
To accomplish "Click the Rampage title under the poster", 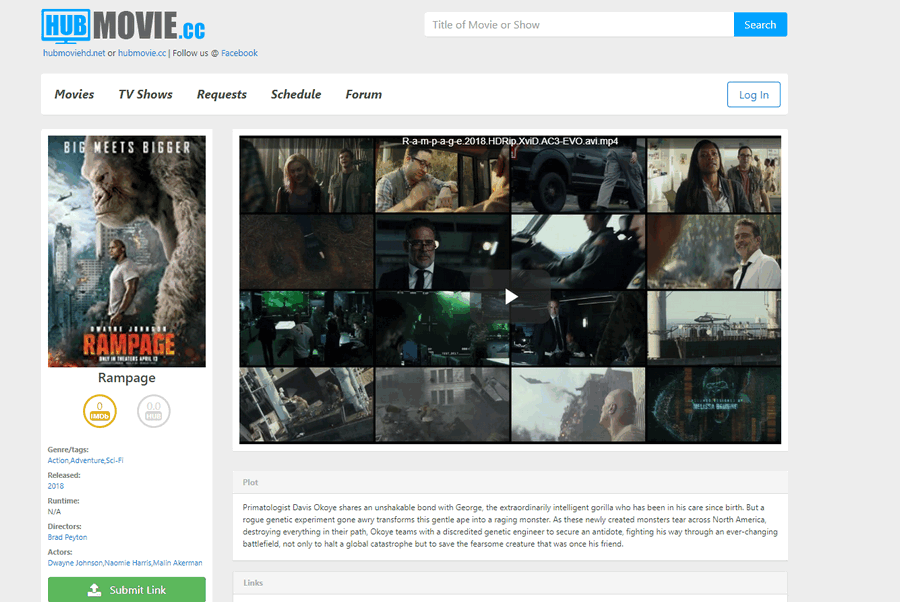I will [127, 378].
